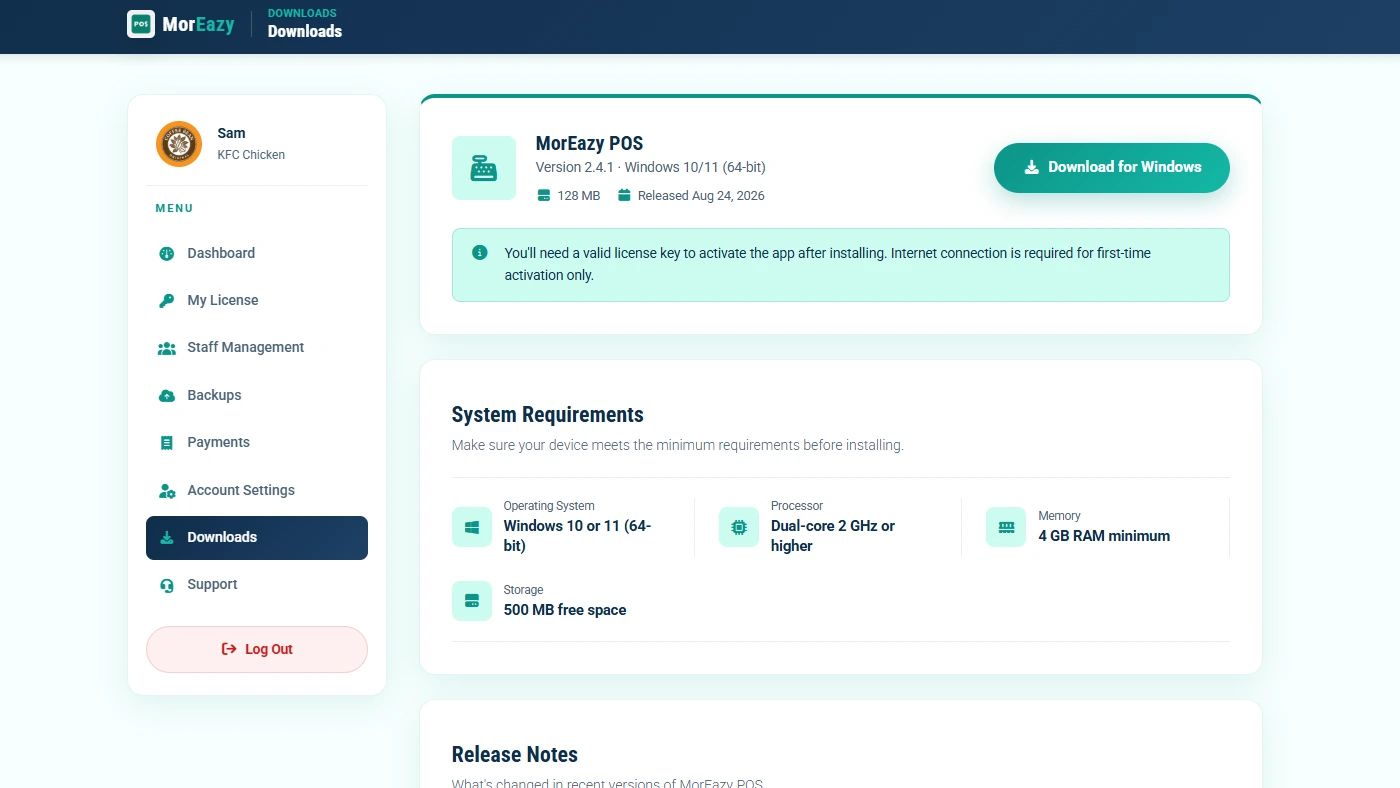Click the Dashboard gauge icon
Screen dimensions: 1400x788
pos(167,254)
